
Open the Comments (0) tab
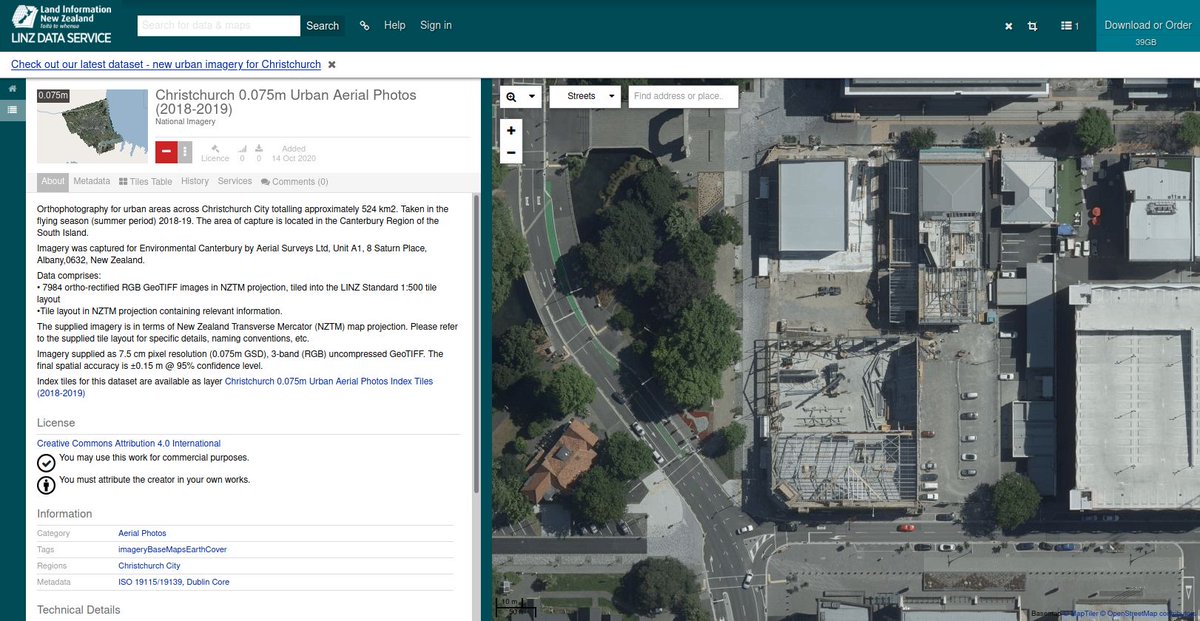(294, 182)
